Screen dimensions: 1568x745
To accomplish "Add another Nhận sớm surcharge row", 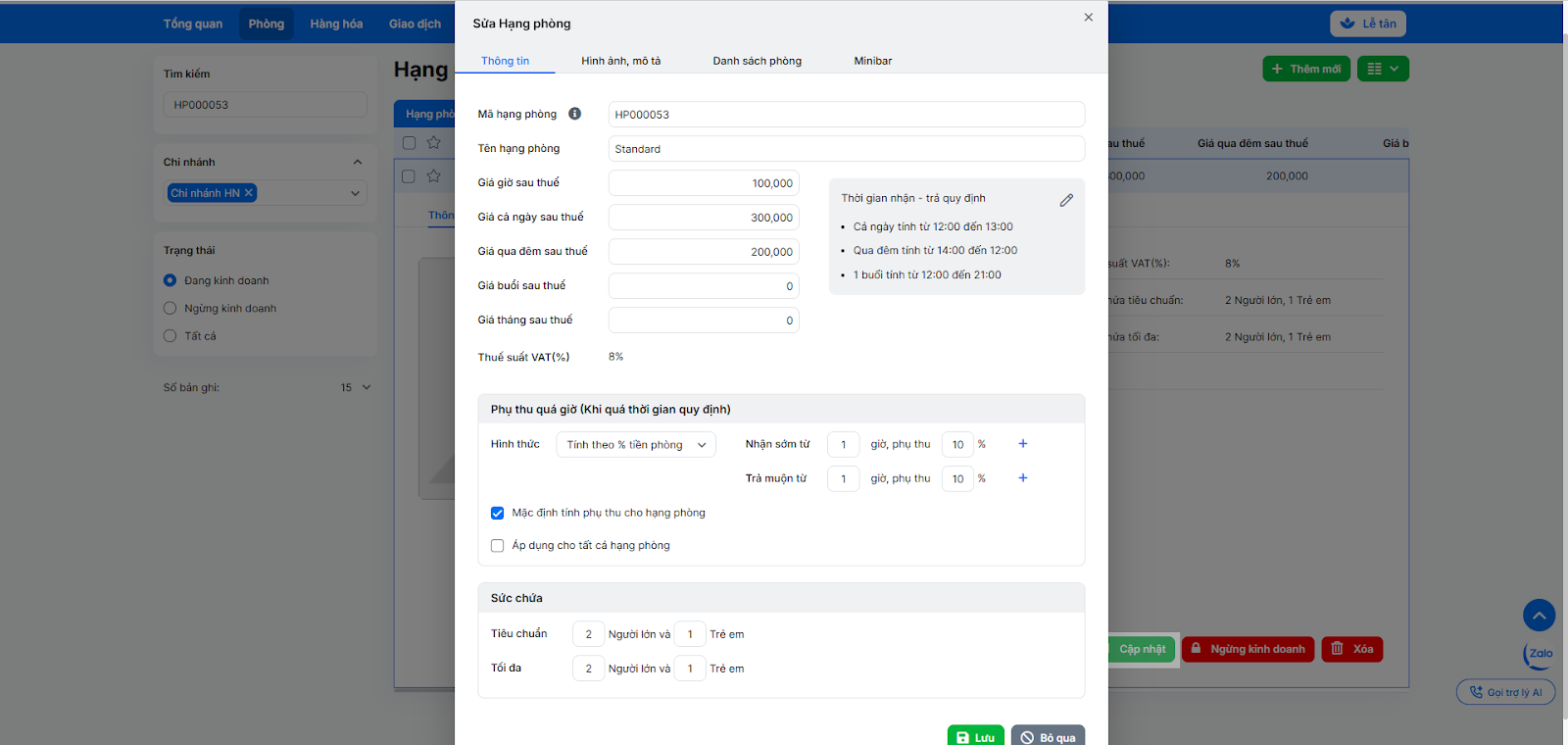I will pos(1023,444).
